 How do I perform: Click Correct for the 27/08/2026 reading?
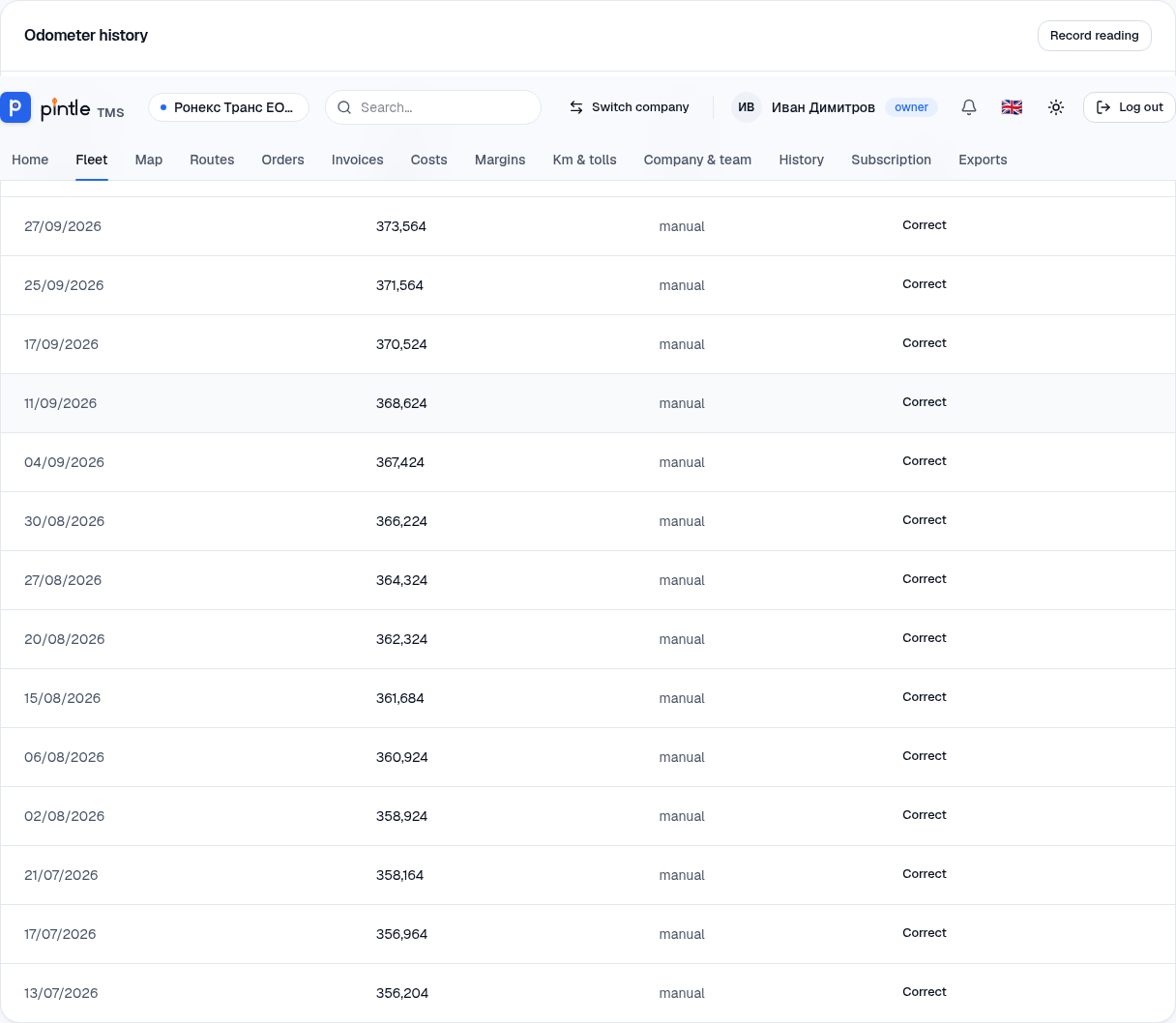[x=925, y=579]
